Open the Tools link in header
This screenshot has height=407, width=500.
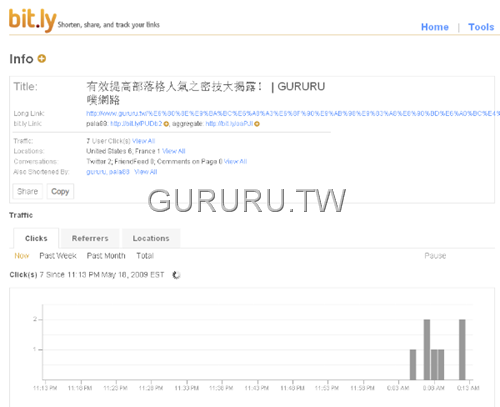pos(481,27)
